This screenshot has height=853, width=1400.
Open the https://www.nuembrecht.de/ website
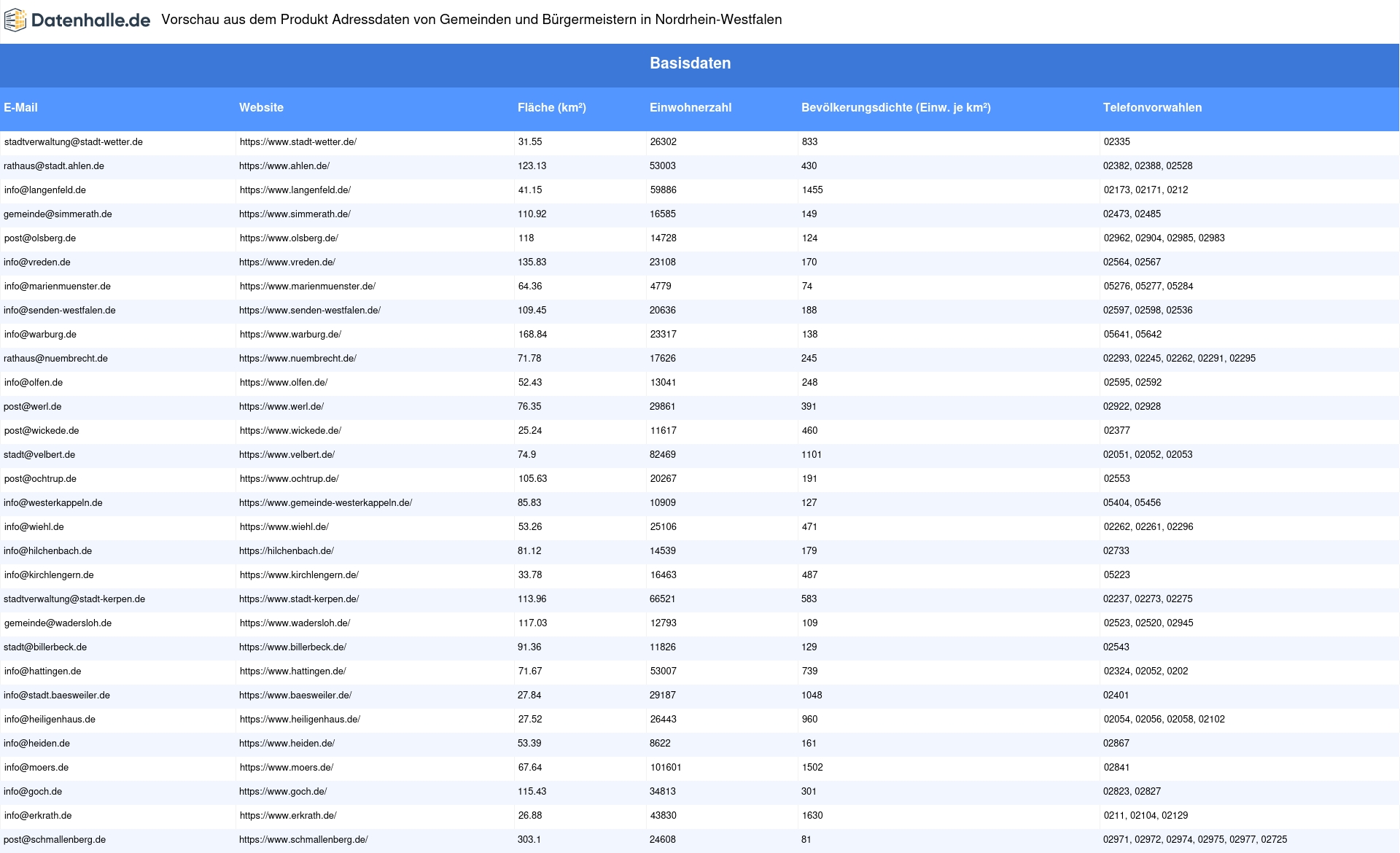[x=297, y=359]
